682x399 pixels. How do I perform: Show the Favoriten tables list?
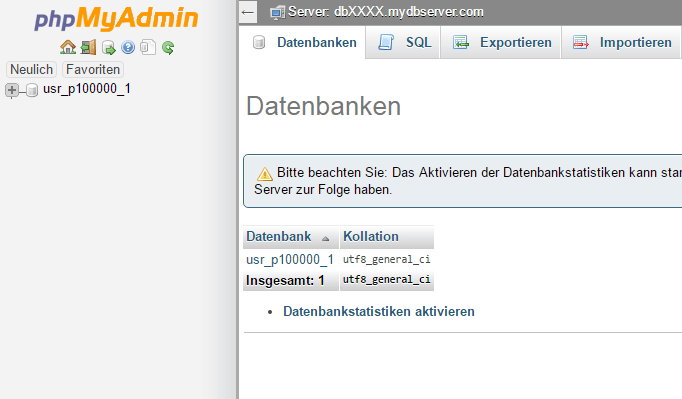(93, 69)
